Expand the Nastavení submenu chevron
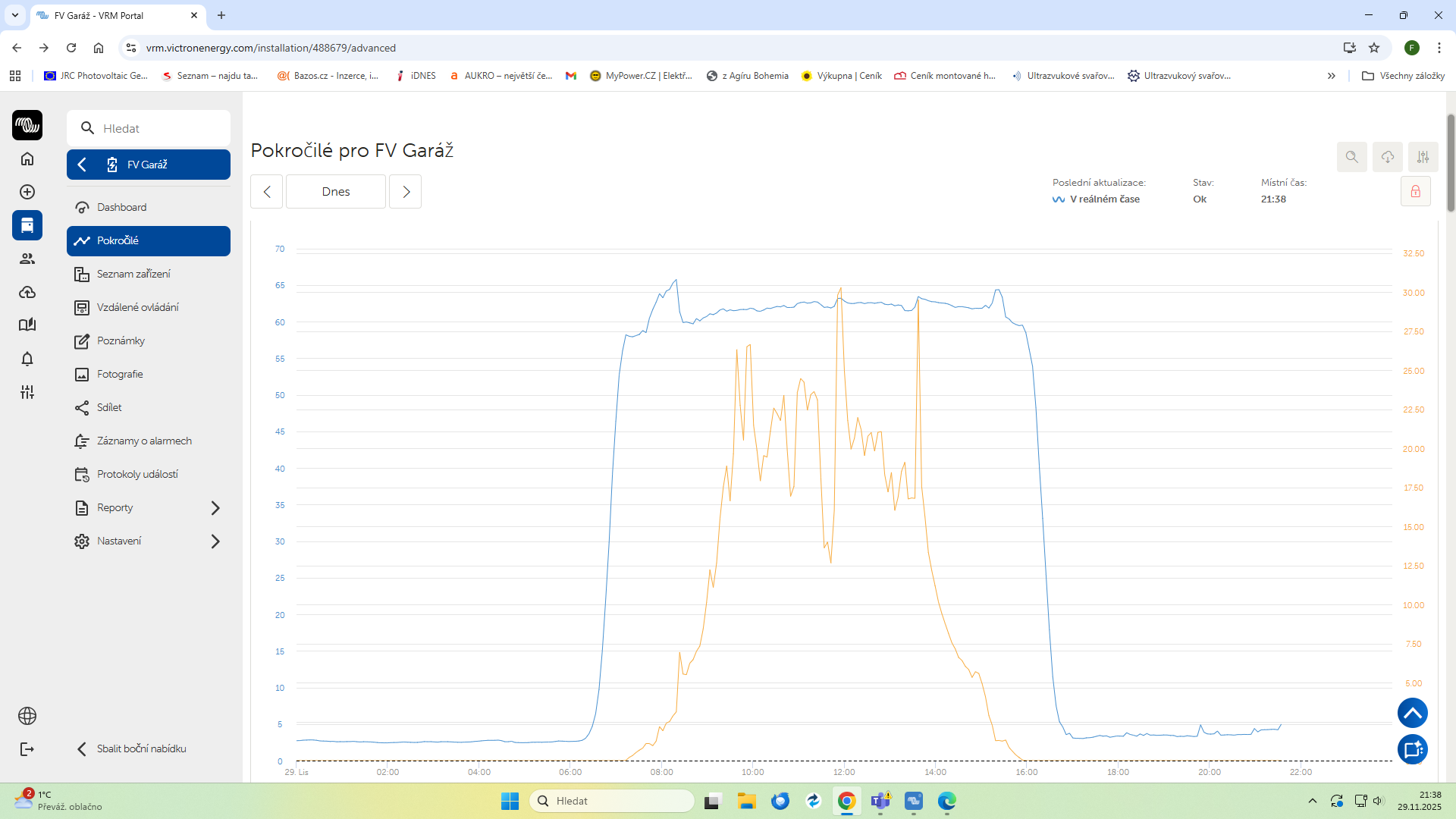Screen dimensions: 1456x819 tap(215, 541)
